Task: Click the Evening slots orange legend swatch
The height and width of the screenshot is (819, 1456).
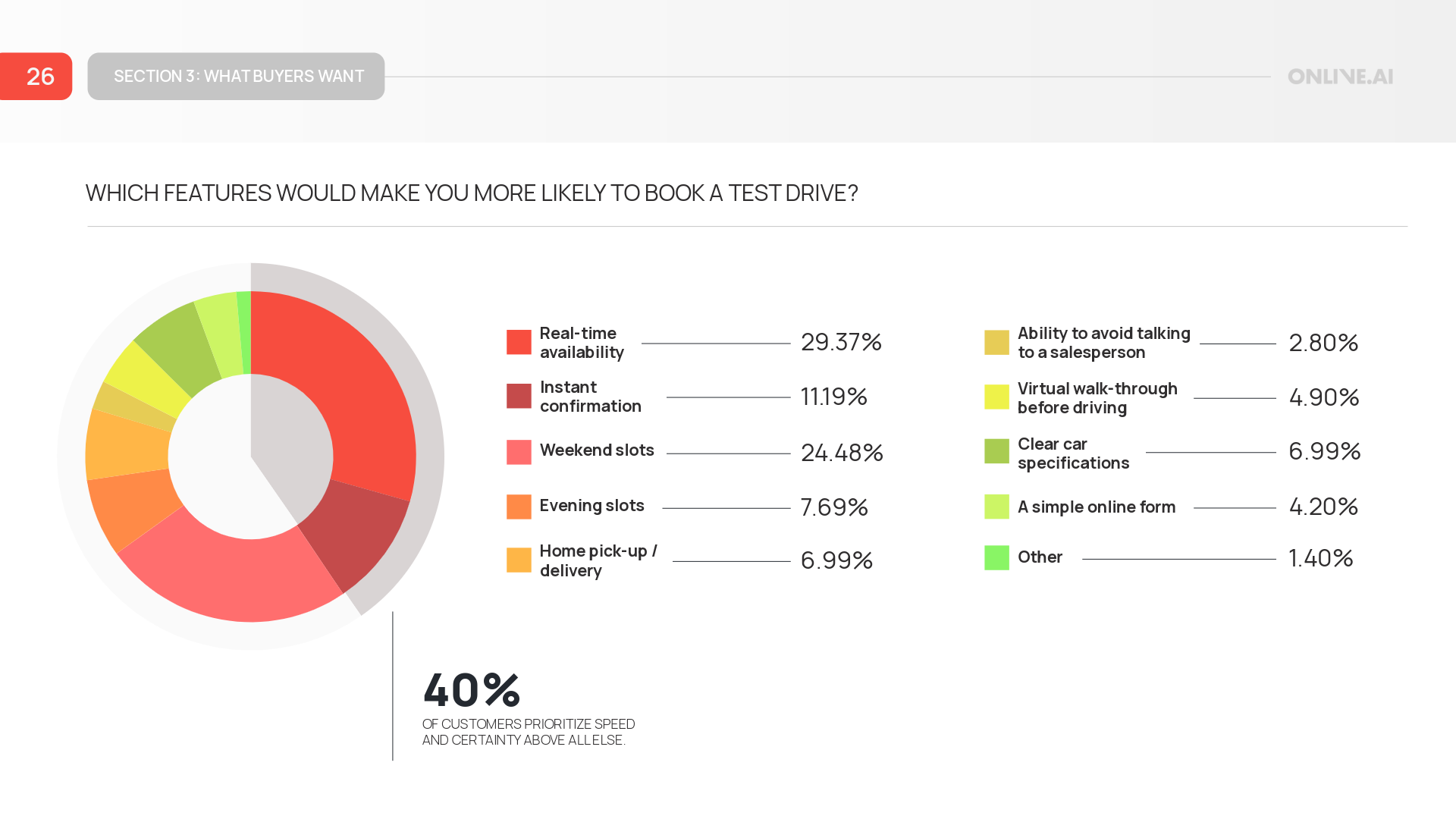Action: [x=519, y=507]
